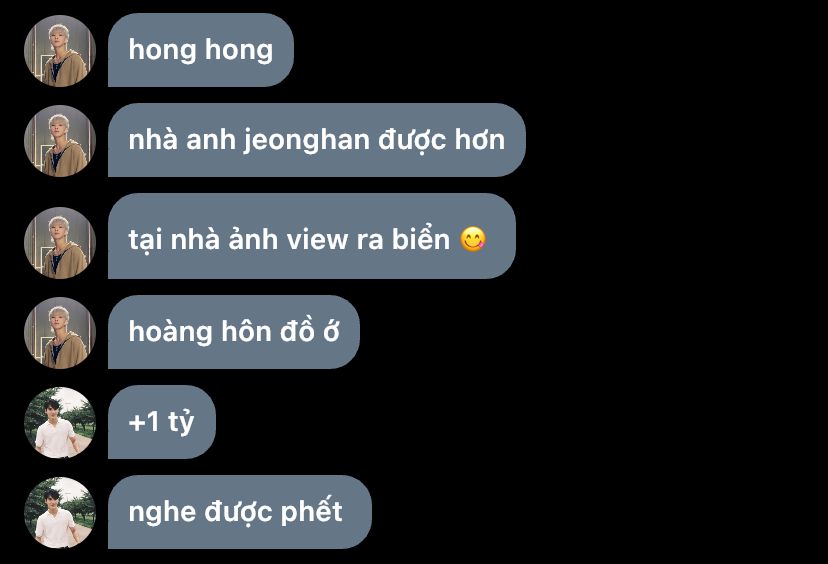Click the word 'nghe' in last message
The image size is (828, 564).
162,513
